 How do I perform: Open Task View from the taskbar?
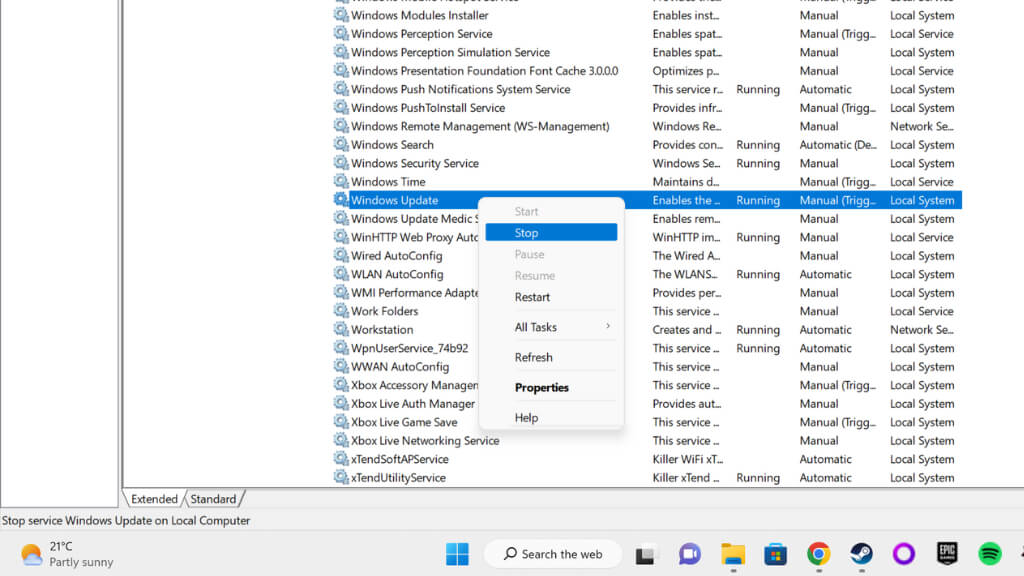[645, 554]
